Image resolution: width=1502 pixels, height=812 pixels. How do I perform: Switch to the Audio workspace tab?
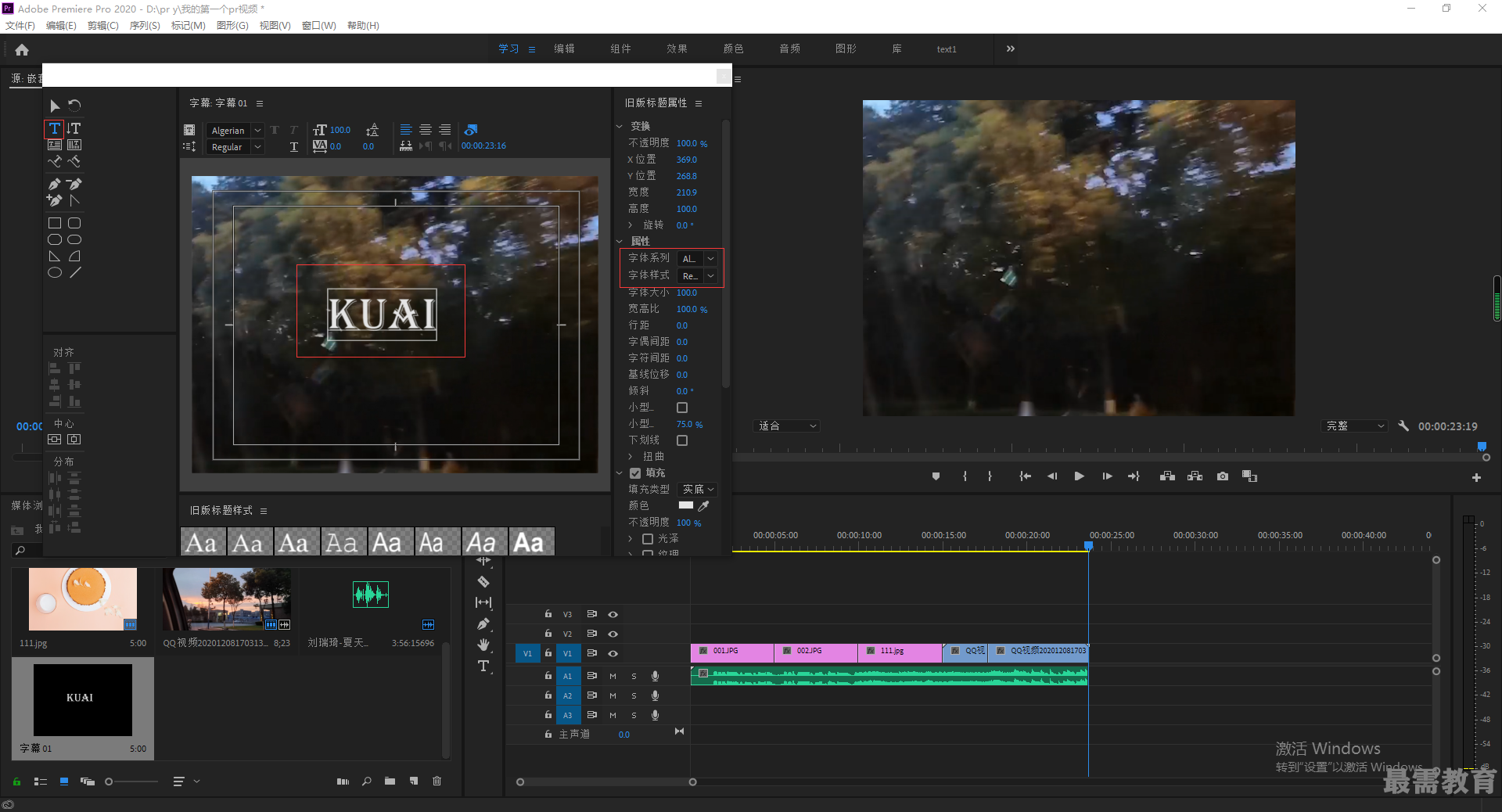coord(789,49)
